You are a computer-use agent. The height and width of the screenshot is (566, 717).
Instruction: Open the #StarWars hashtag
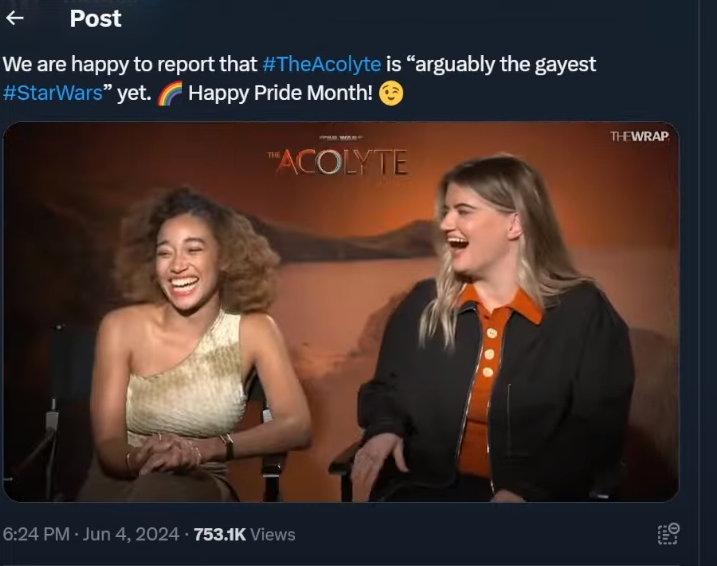pyautogui.click(x=53, y=93)
